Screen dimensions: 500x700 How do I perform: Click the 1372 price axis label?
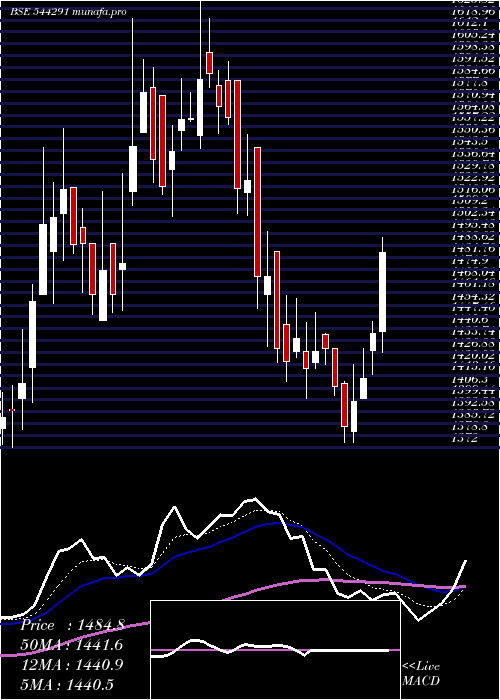click(x=466, y=438)
